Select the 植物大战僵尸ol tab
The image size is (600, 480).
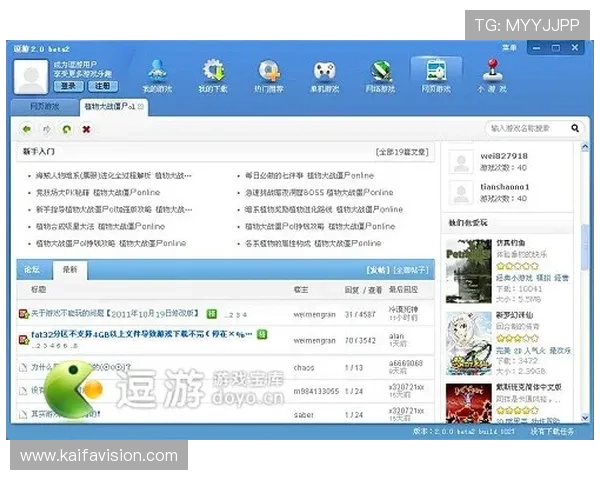[x=110, y=107]
